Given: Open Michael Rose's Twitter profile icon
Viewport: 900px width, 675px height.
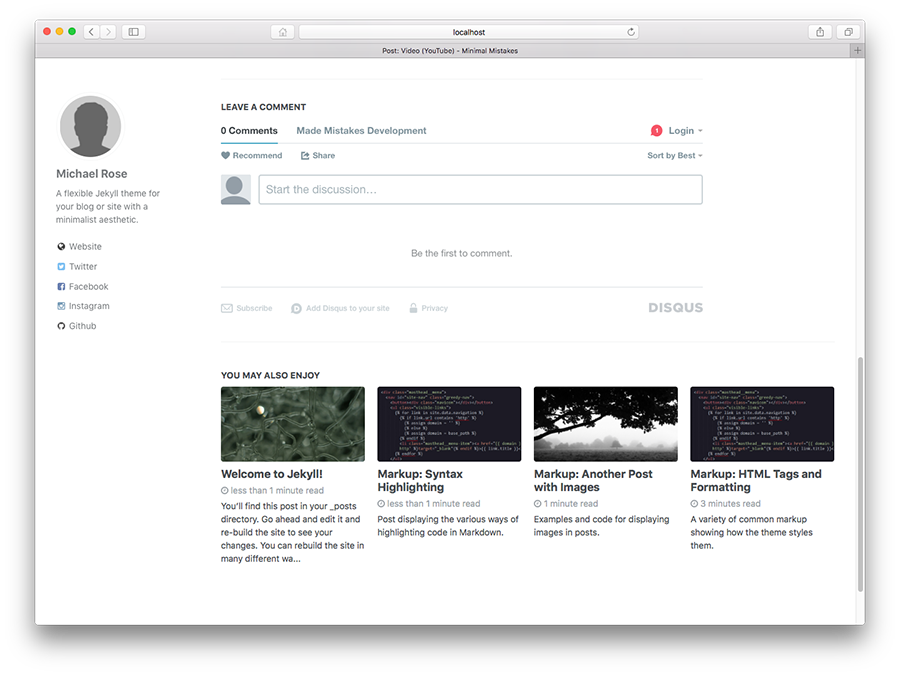Looking at the screenshot, I should (x=62, y=266).
